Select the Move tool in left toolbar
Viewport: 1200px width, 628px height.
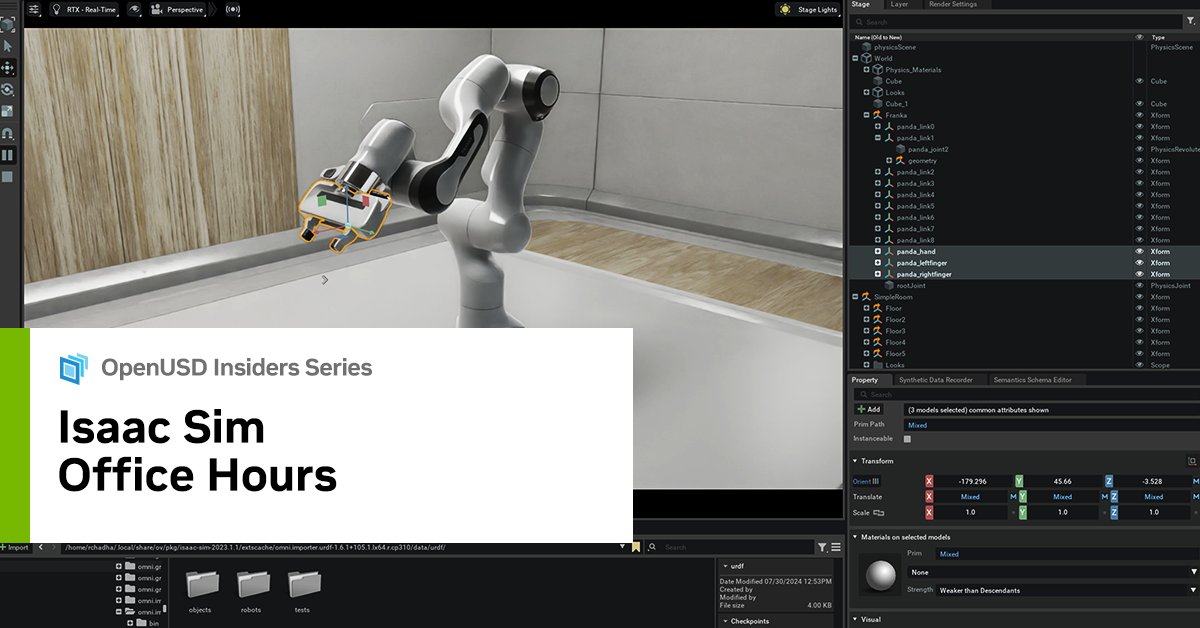tap(7, 67)
